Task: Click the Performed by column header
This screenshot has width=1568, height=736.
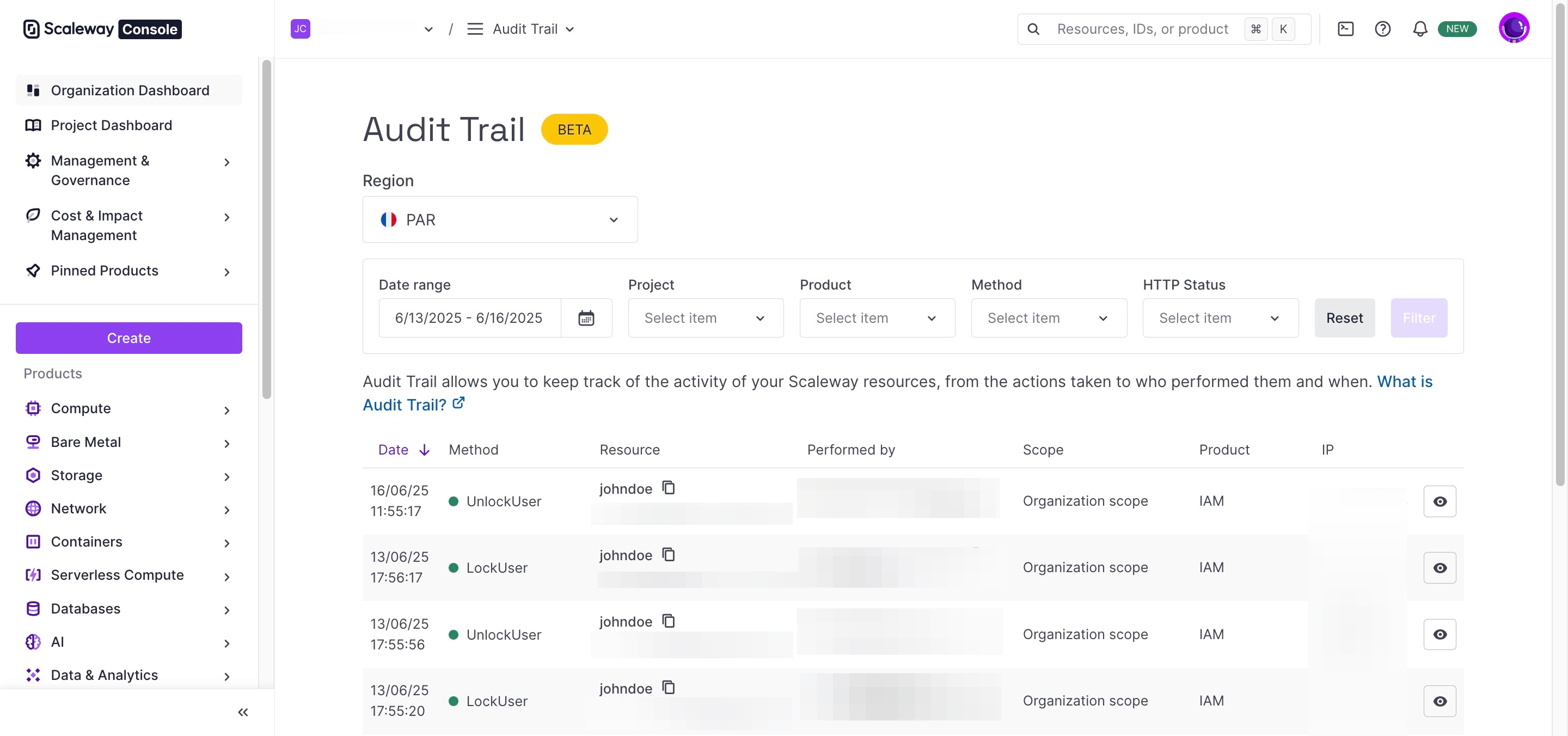Action: click(x=850, y=450)
